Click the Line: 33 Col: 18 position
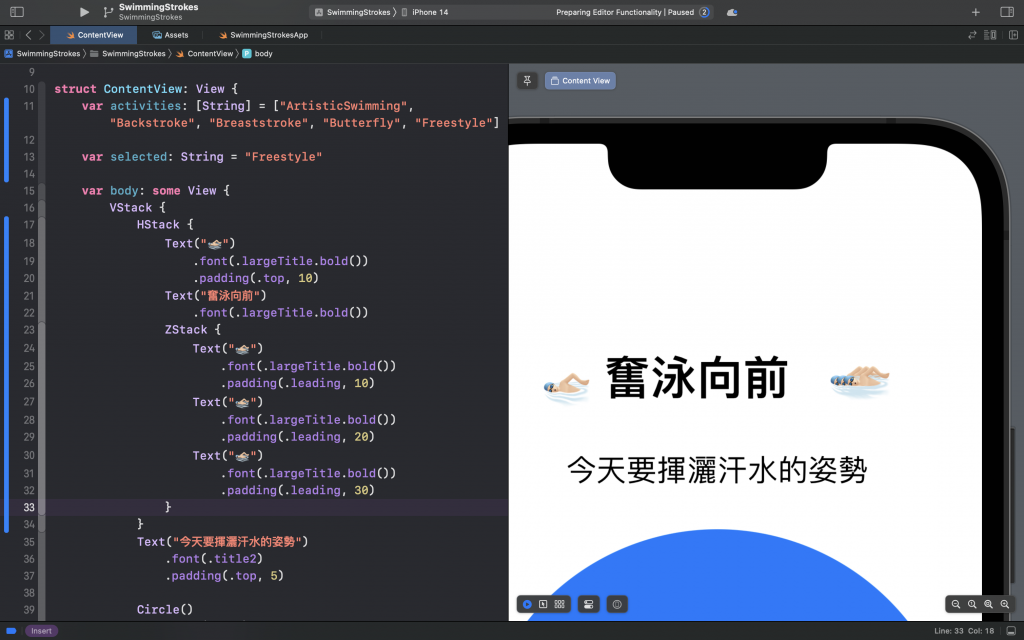 coord(964,631)
